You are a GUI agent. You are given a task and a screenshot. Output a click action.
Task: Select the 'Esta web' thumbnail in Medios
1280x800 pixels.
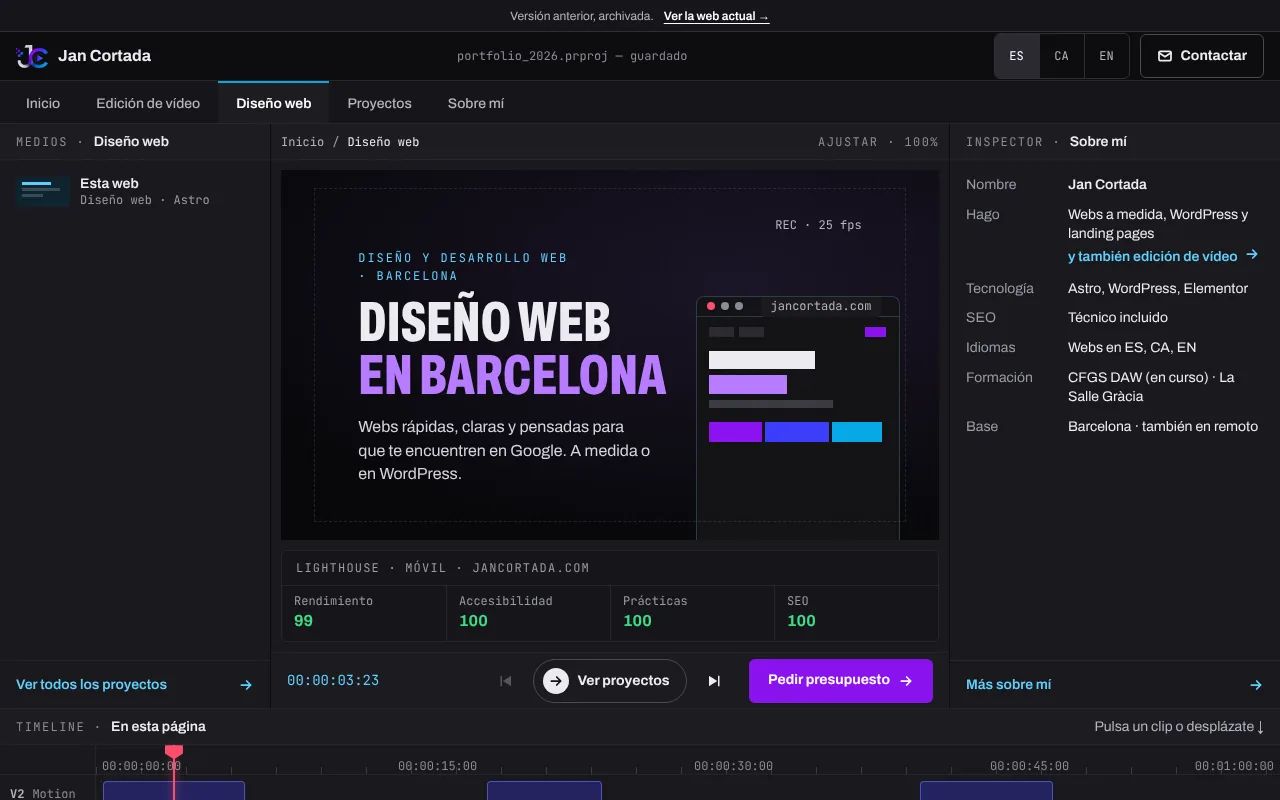coord(43,191)
